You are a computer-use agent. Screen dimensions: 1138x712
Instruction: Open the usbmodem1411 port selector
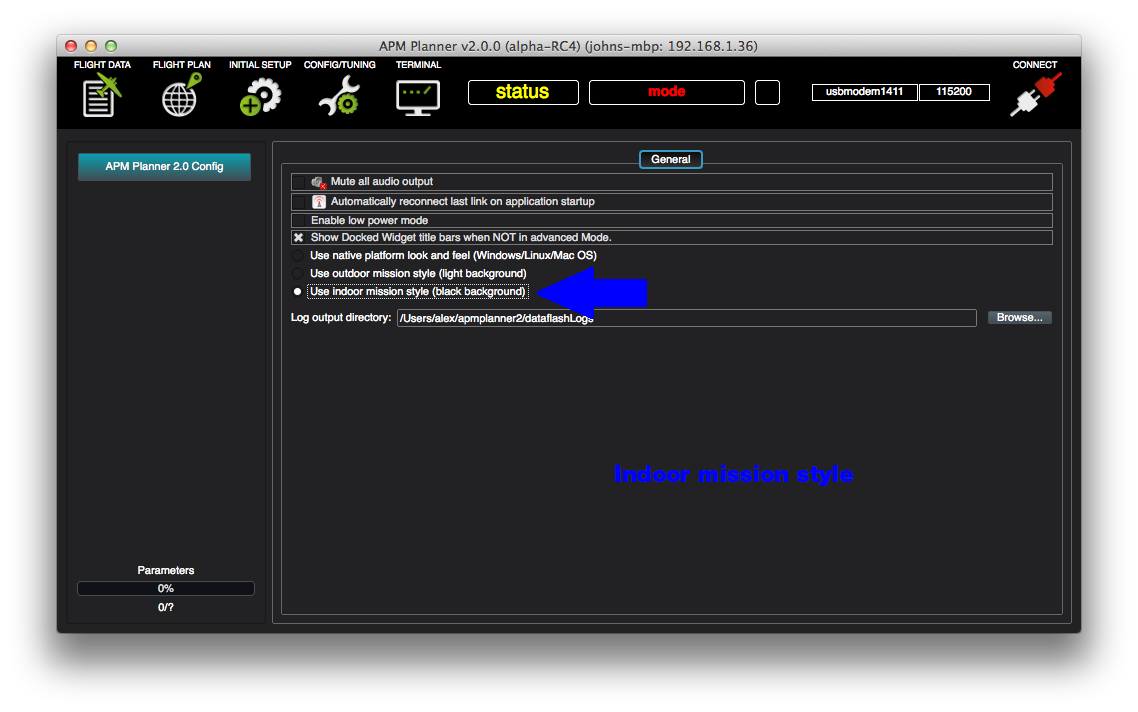864,91
